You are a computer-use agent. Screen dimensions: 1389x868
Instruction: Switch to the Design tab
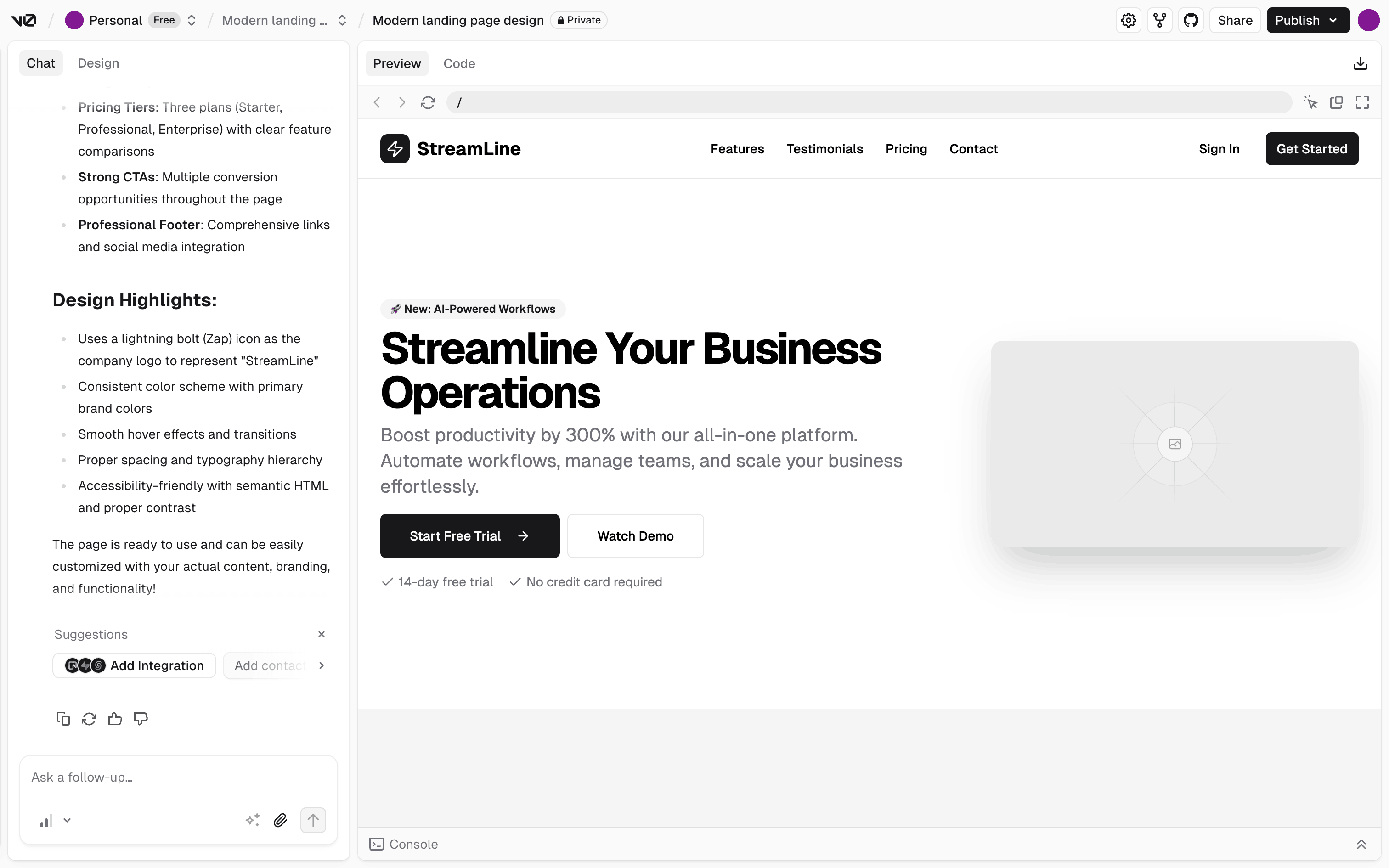(98, 63)
